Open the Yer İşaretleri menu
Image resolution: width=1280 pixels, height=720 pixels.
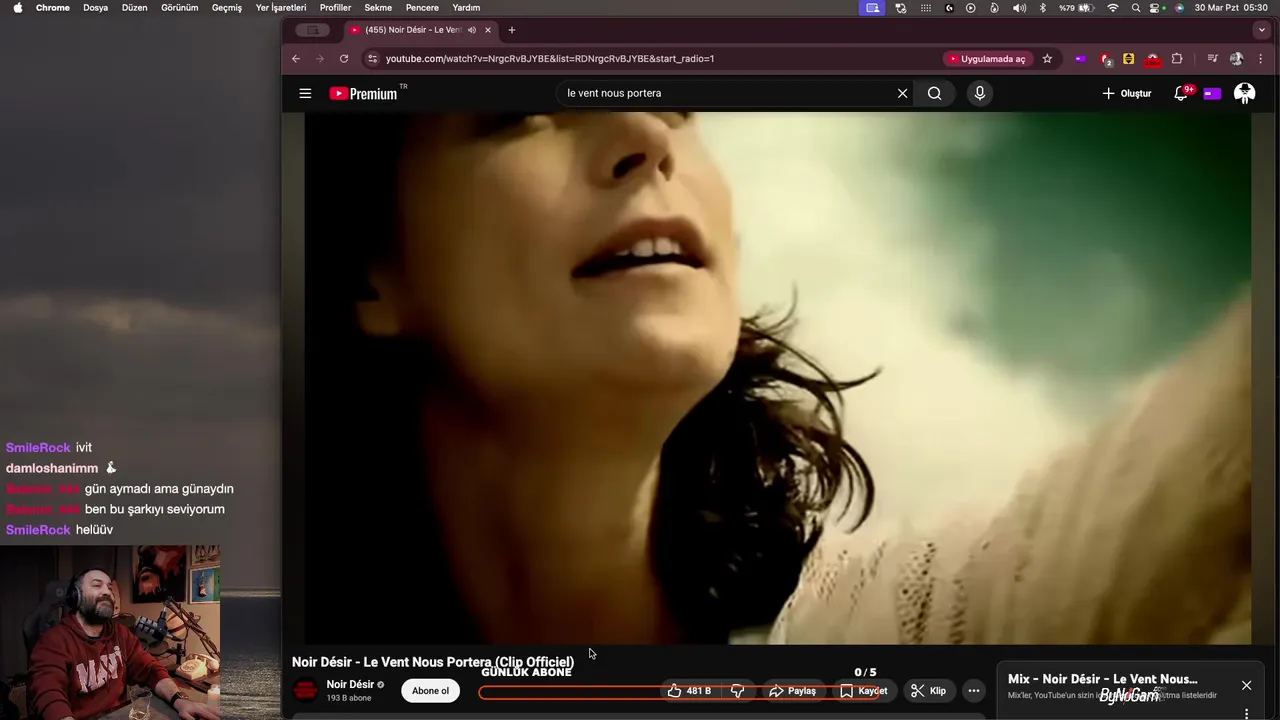point(281,8)
